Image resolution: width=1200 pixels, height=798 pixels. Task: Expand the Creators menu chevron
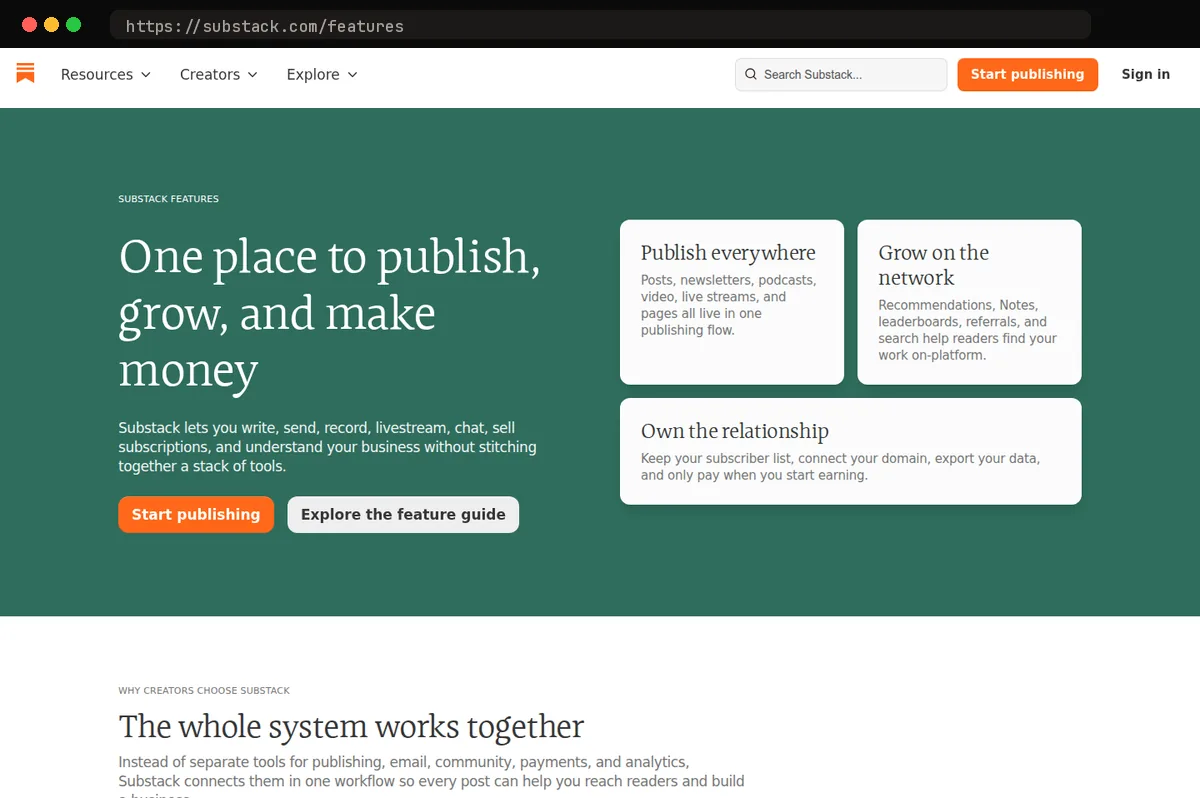(253, 75)
